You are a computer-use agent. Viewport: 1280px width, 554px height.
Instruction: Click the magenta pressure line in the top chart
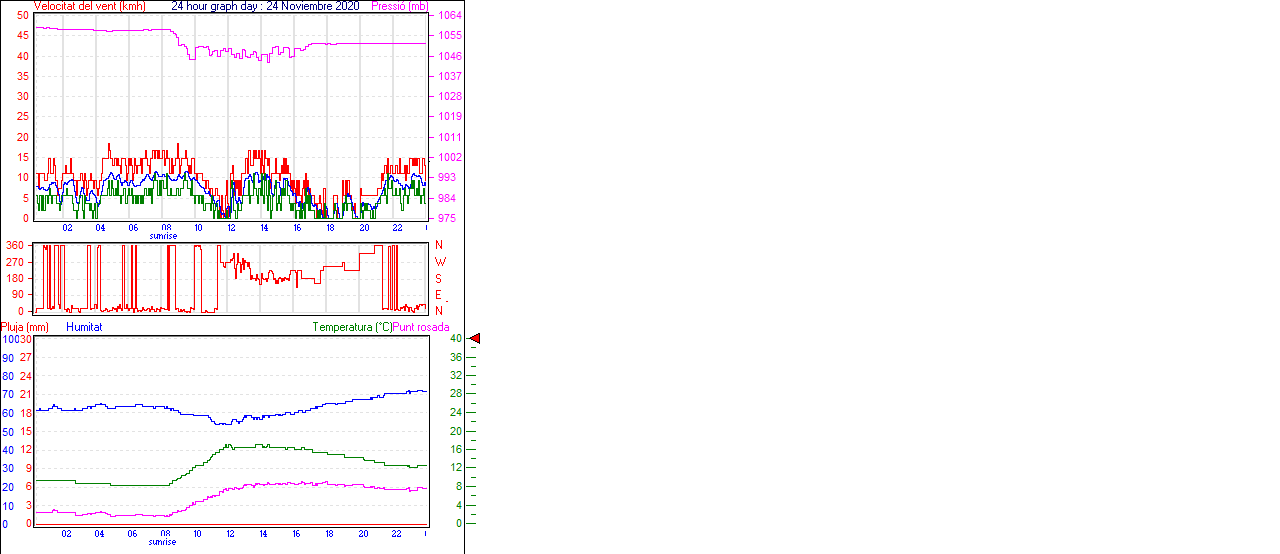coord(100,31)
